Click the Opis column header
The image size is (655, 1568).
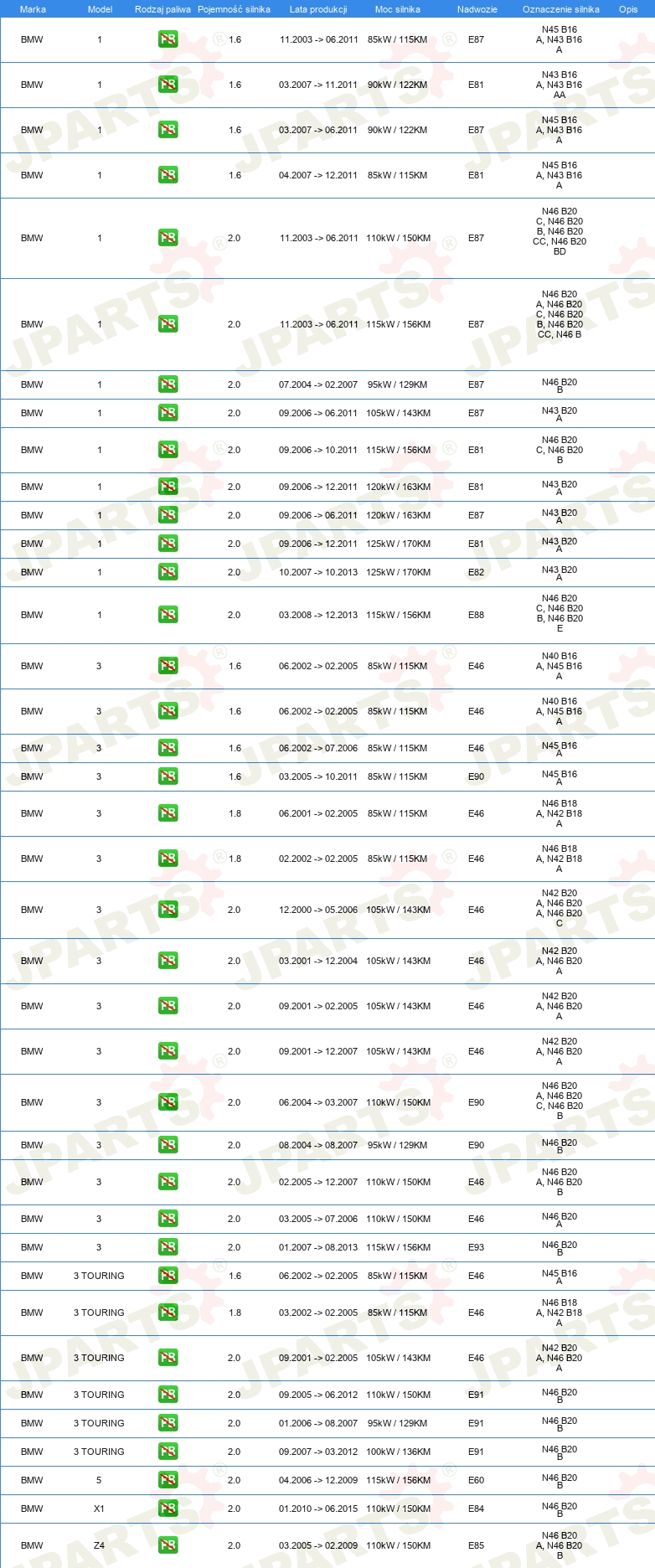tap(628, 9)
